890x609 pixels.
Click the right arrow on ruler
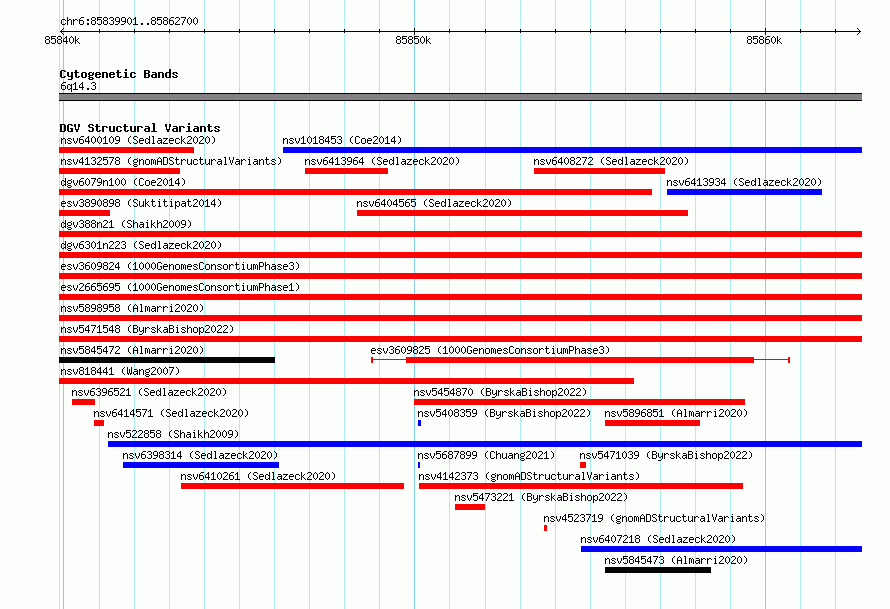(858, 31)
